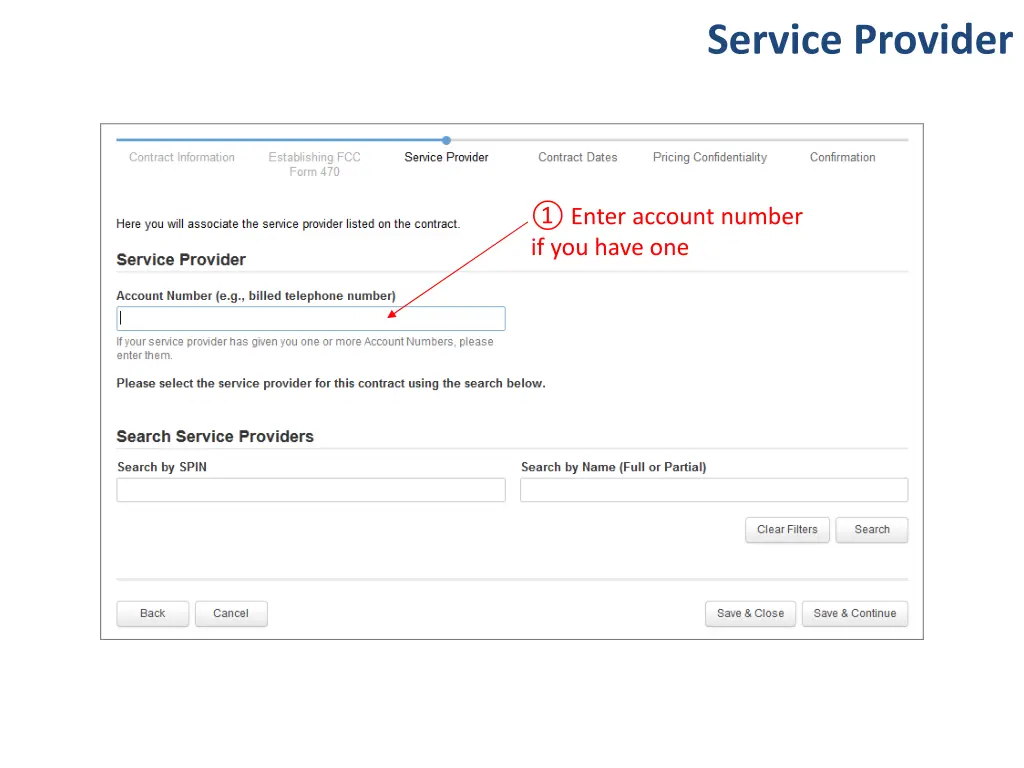This screenshot has height=768, width=1024.
Task: Click Save & Continue
Action: pos(855,613)
